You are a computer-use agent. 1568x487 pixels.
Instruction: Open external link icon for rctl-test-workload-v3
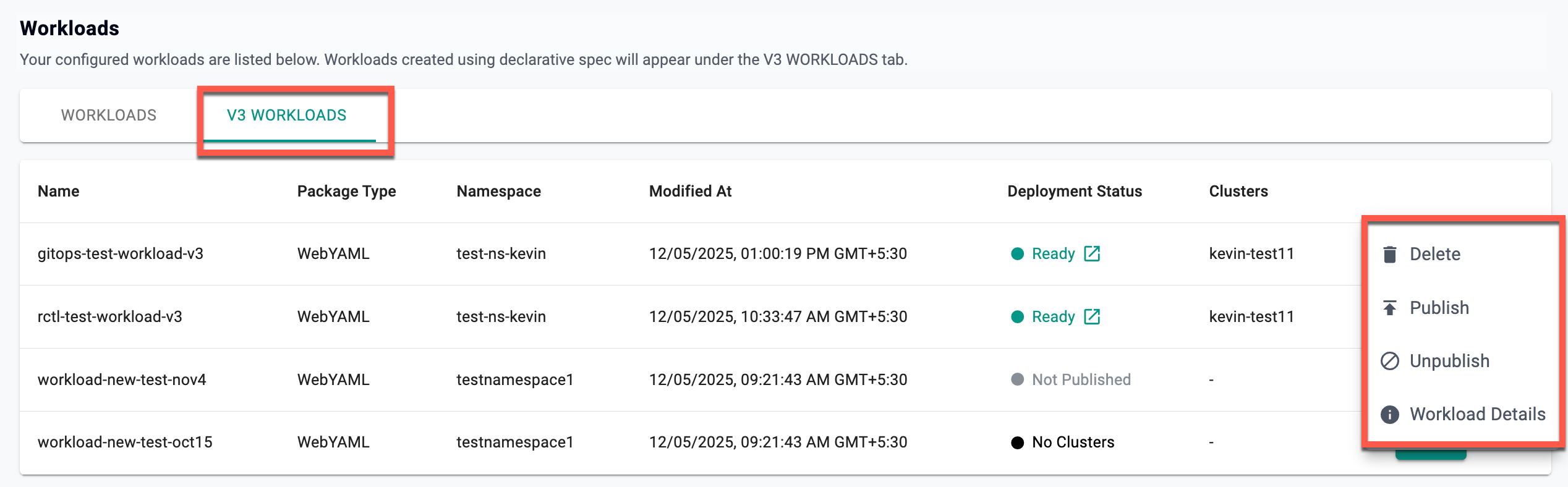[x=1092, y=317]
